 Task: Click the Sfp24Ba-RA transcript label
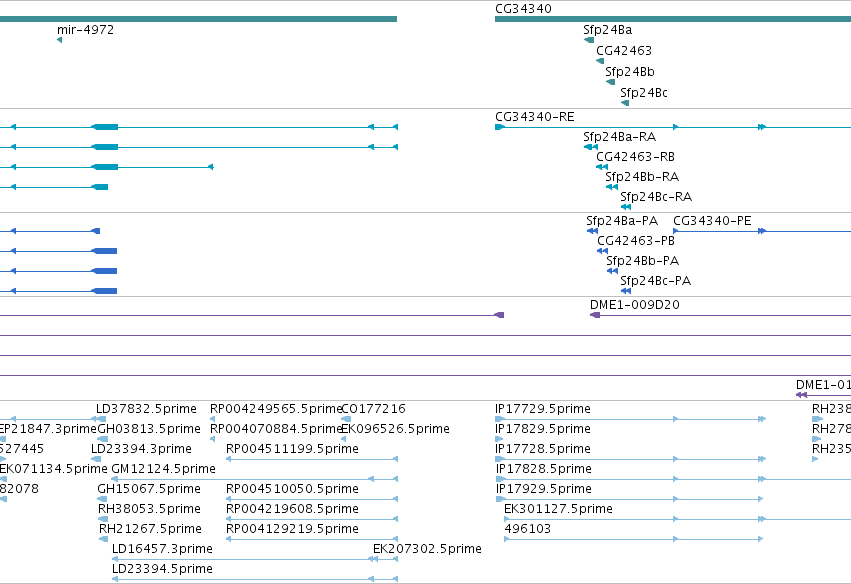click(619, 137)
